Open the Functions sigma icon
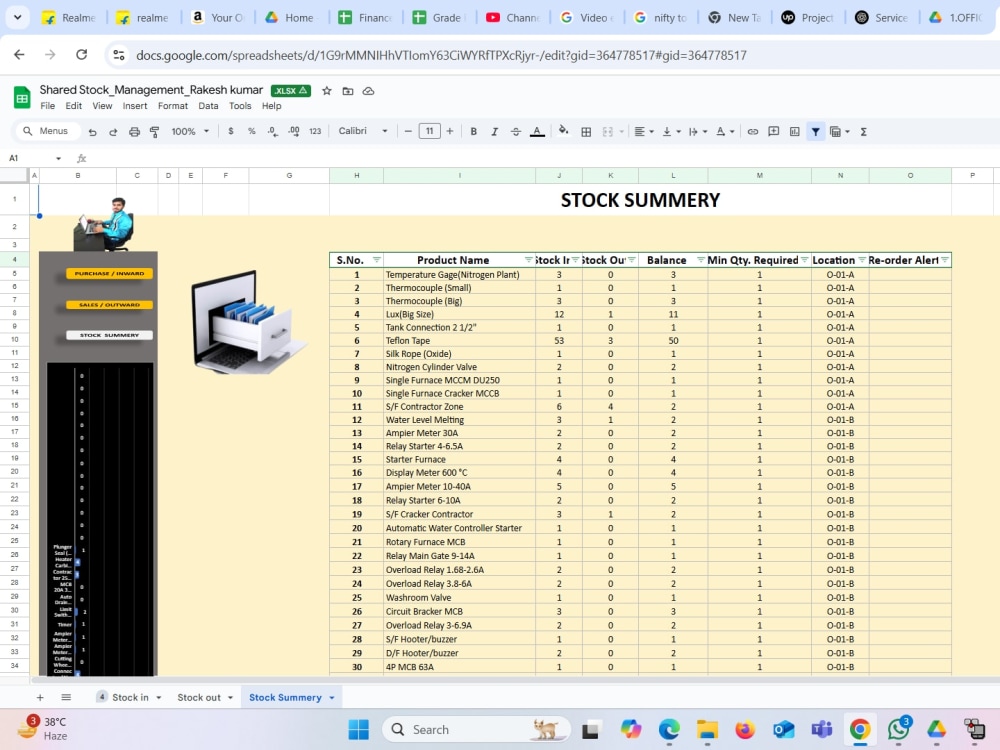 pyautogui.click(x=864, y=131)
